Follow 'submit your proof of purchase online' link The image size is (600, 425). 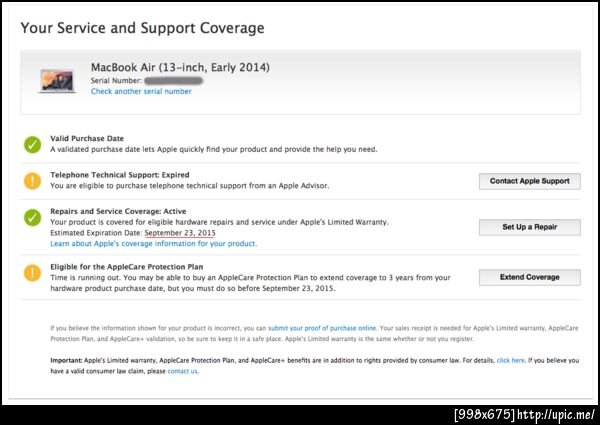[322, 328]
